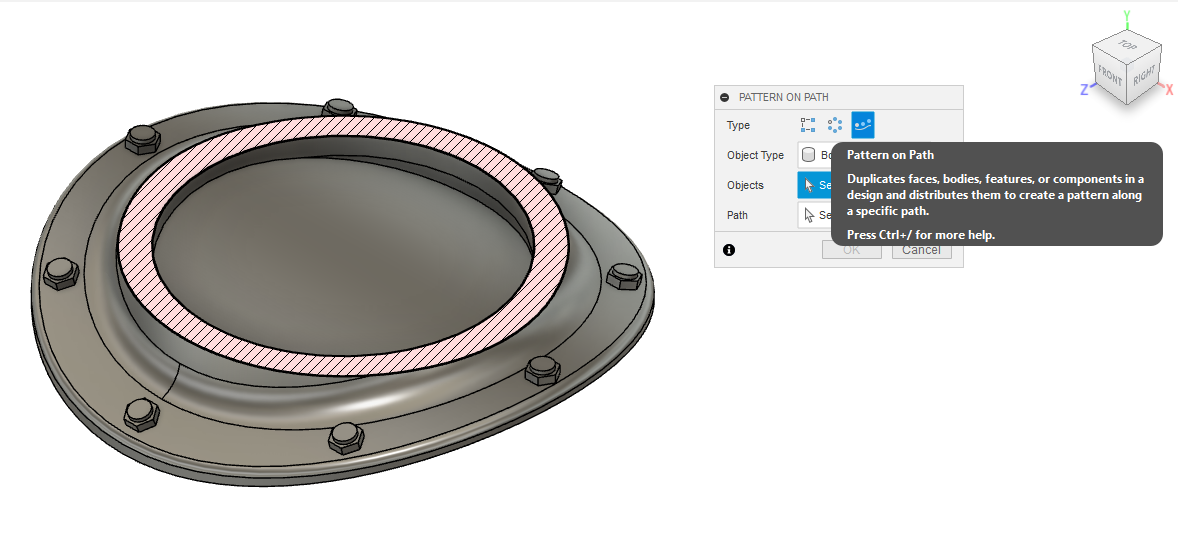Activate the Objects Select button
This screenshot has height=547, width=1178.
click(x=815, y=185)
